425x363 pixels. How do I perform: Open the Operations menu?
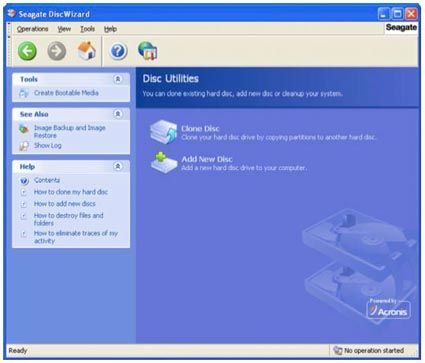(x=32, y=29)
